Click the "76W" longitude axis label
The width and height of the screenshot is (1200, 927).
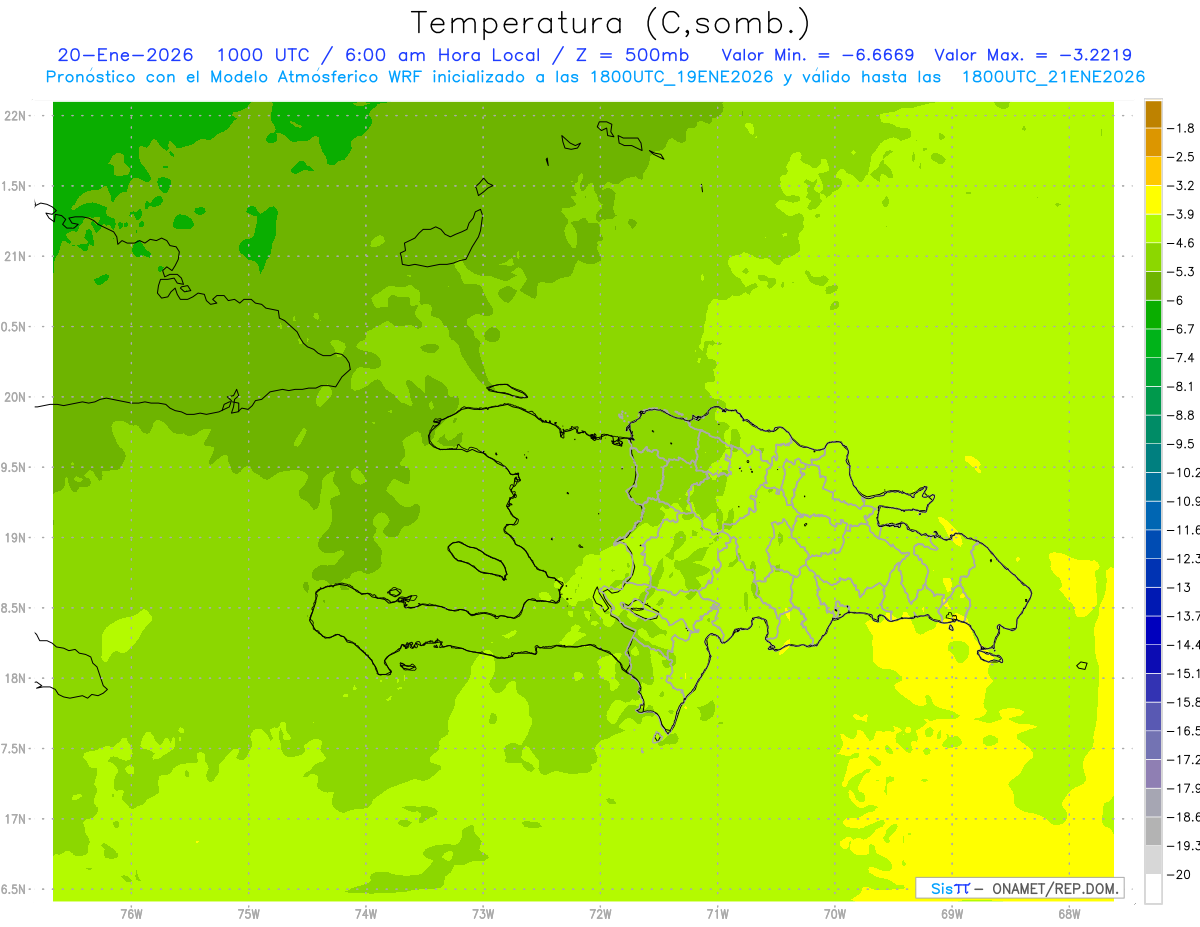coord(131,913)
